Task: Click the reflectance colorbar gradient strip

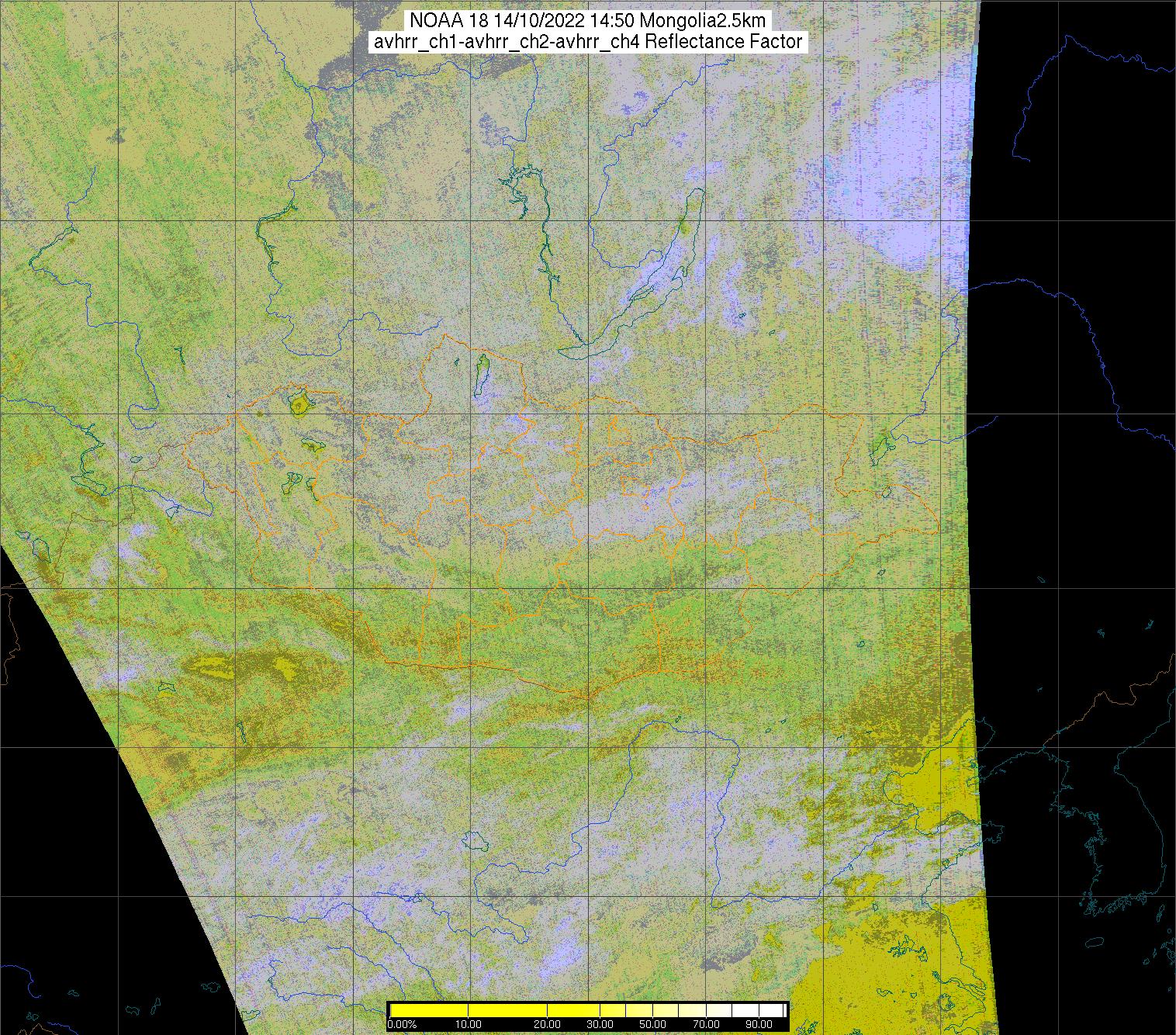Action: pyautogui.click(x=588, y=1010)
